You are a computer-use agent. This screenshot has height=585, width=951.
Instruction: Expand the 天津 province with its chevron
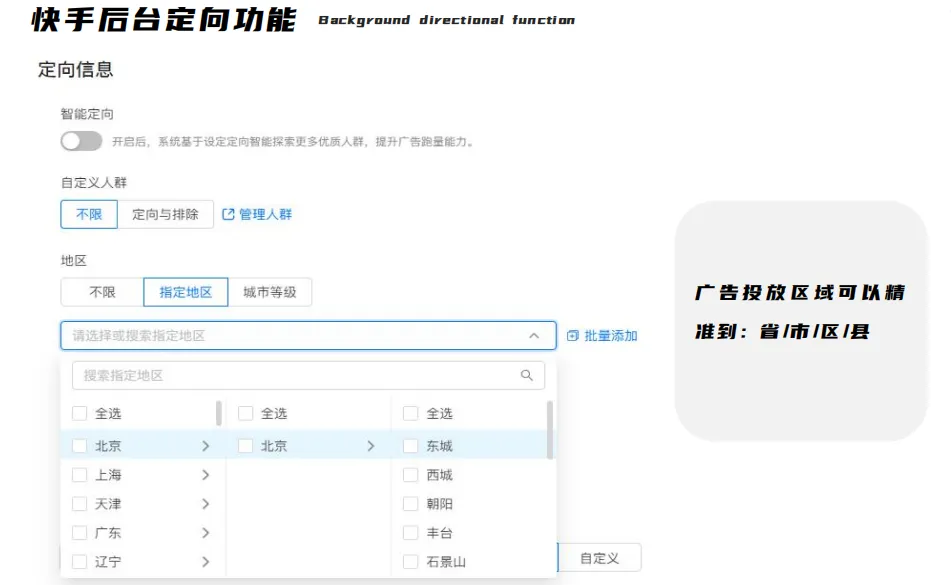[x=206, y=503]
